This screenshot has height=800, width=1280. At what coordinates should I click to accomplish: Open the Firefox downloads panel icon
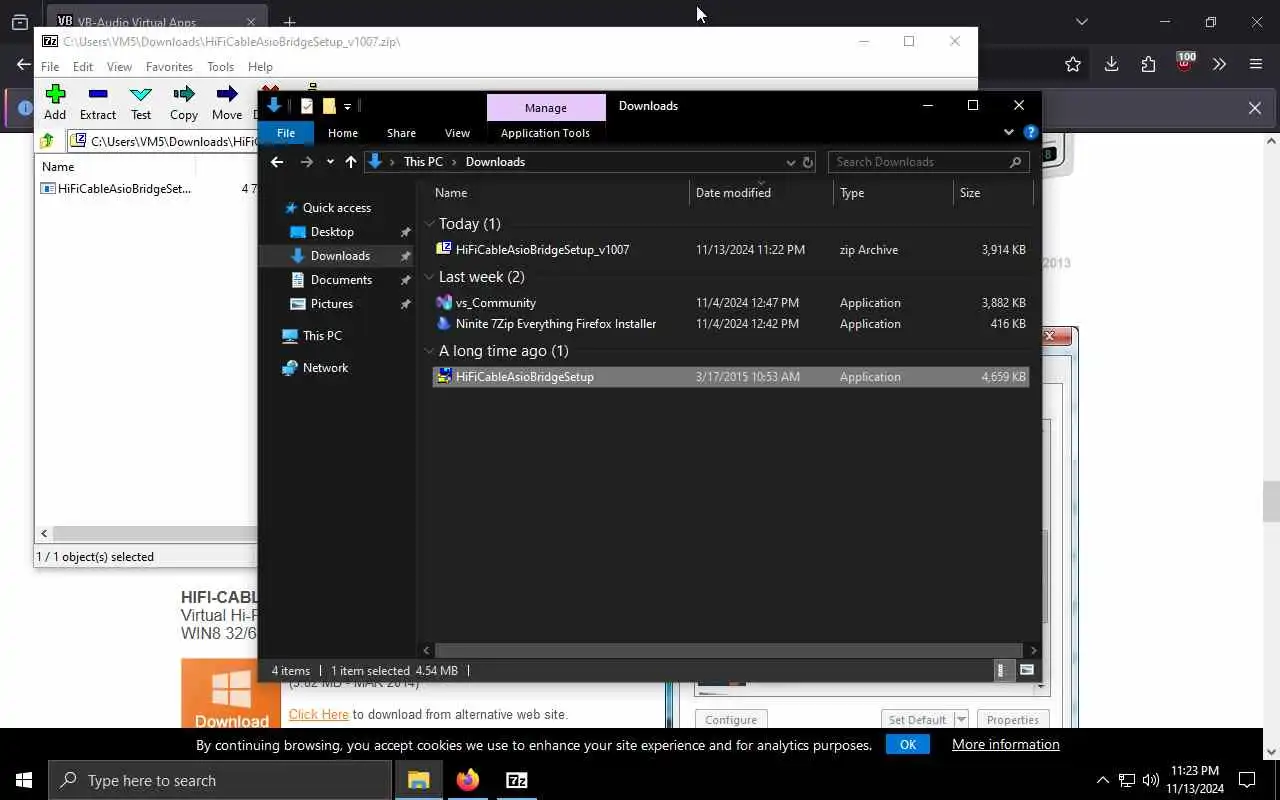click(x=1111, y=64)
